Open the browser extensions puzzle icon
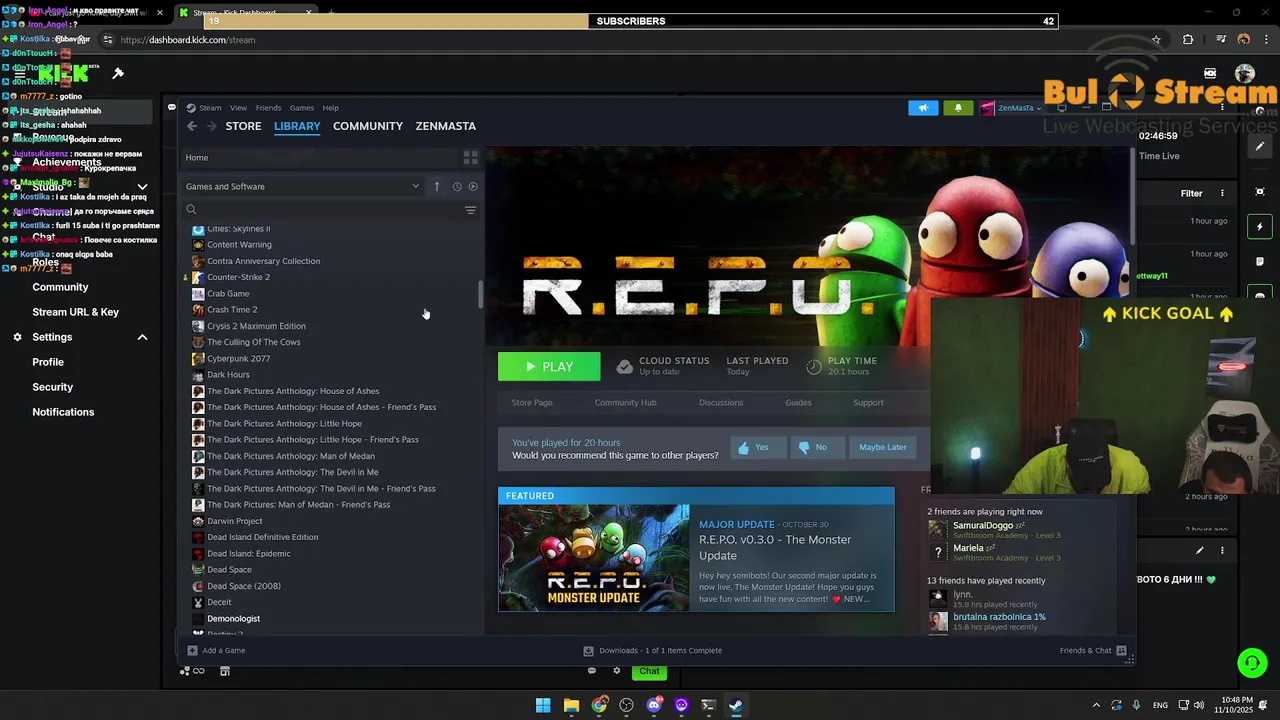 coord(1188,40)
